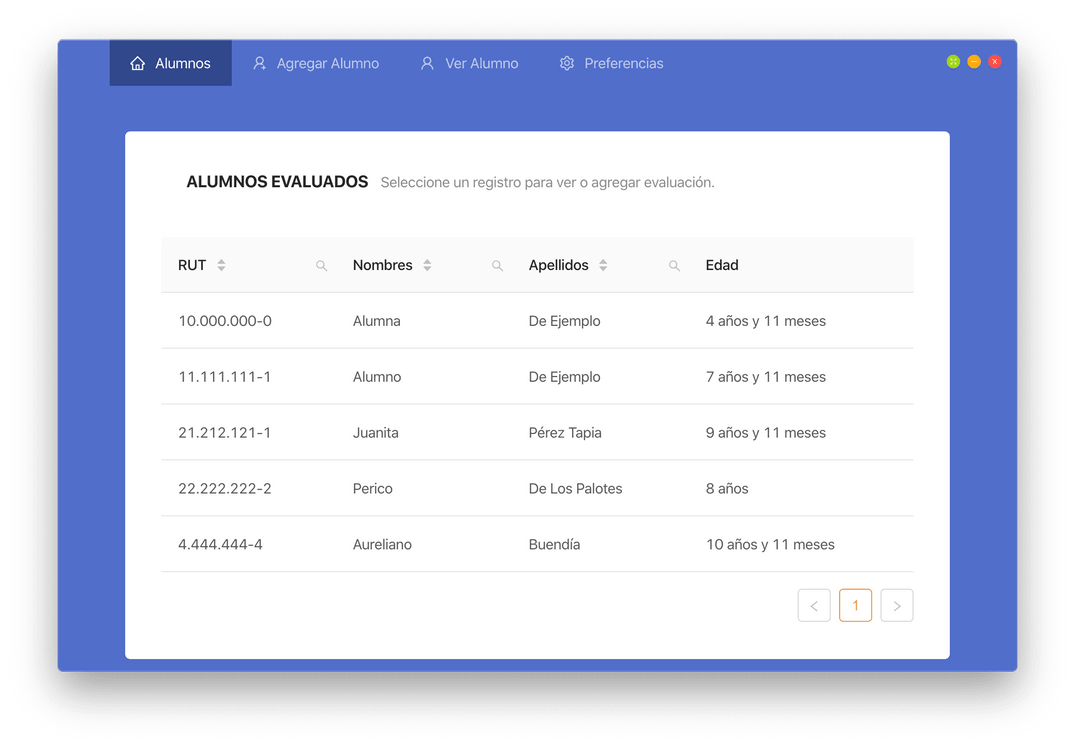Viewport: 1075px width, 748px height.
Task: Click the home icon on Alumnos tab
Action: [x=137, y=63]
